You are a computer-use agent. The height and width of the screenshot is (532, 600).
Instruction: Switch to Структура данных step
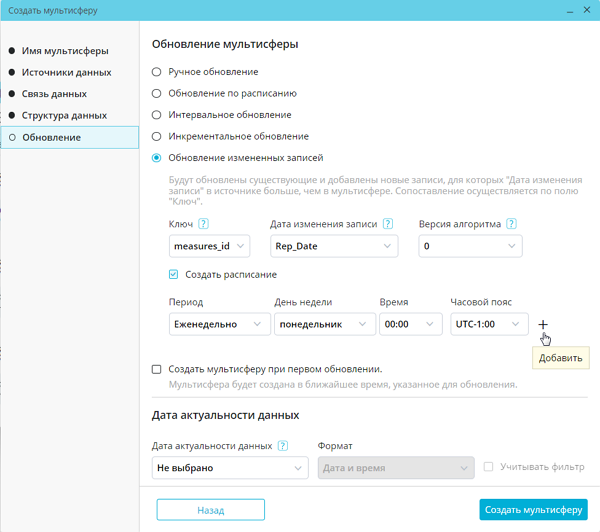click(x=64, y=115)
